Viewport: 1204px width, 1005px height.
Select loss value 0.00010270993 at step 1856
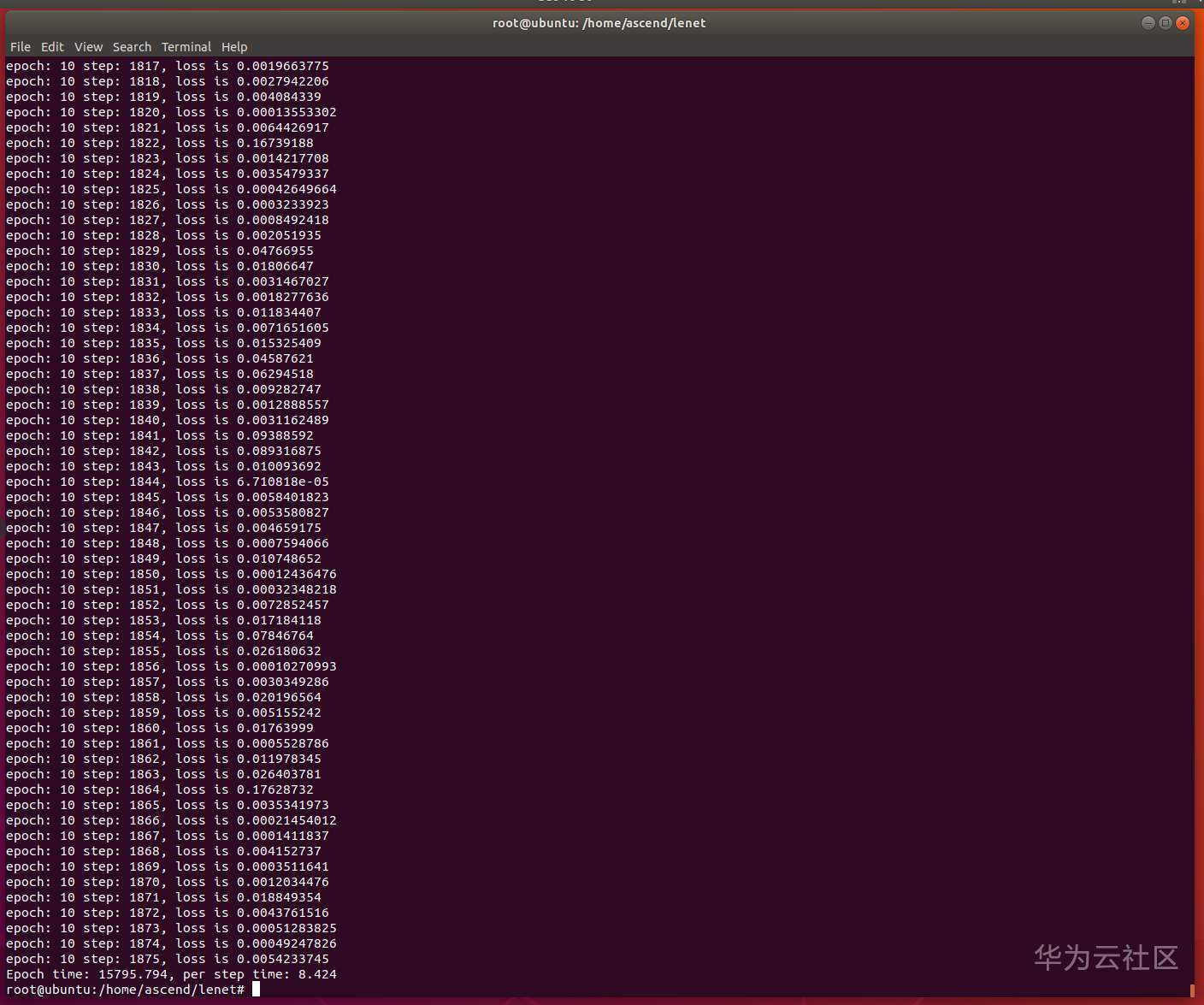pos(286,666)
